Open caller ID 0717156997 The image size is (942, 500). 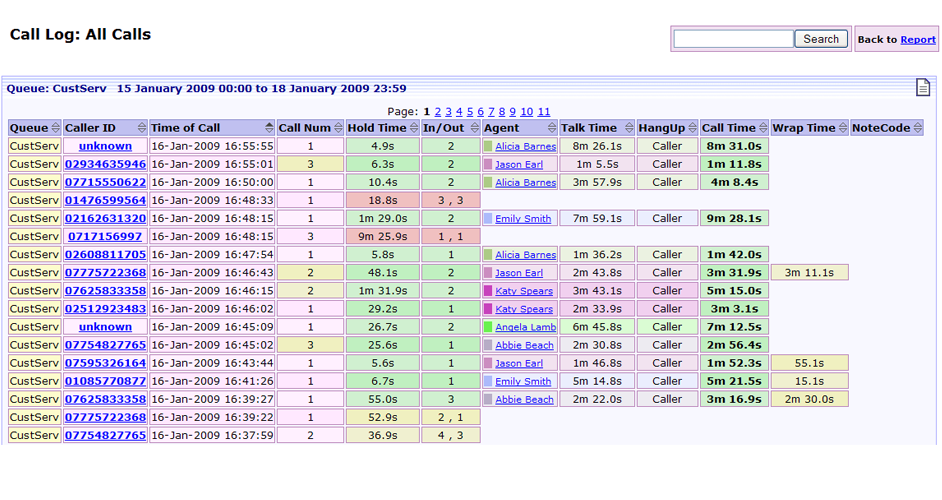pyautogui.click(x=105, y=236)
